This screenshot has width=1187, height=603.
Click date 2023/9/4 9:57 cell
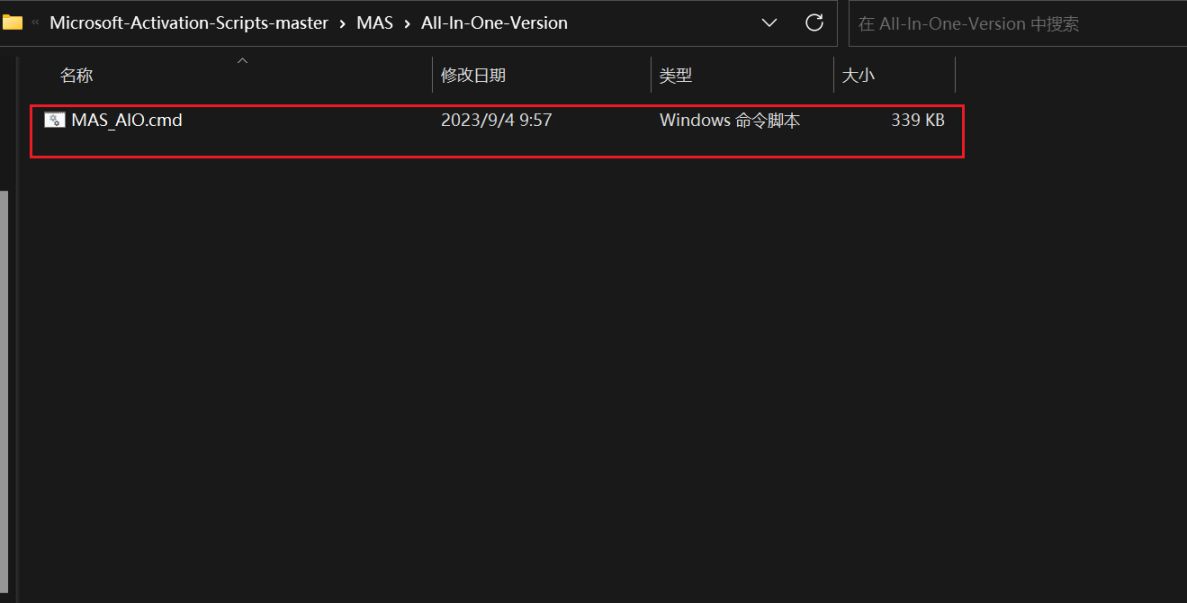tap(497, 120)
